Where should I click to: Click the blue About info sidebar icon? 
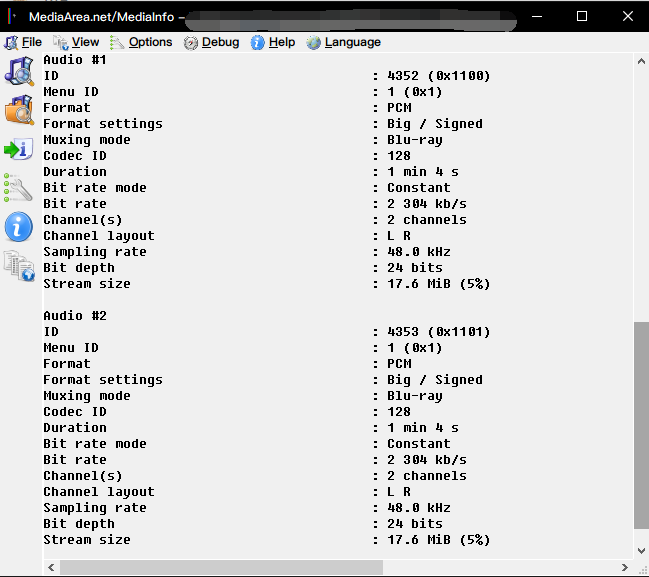pos(19,226)
